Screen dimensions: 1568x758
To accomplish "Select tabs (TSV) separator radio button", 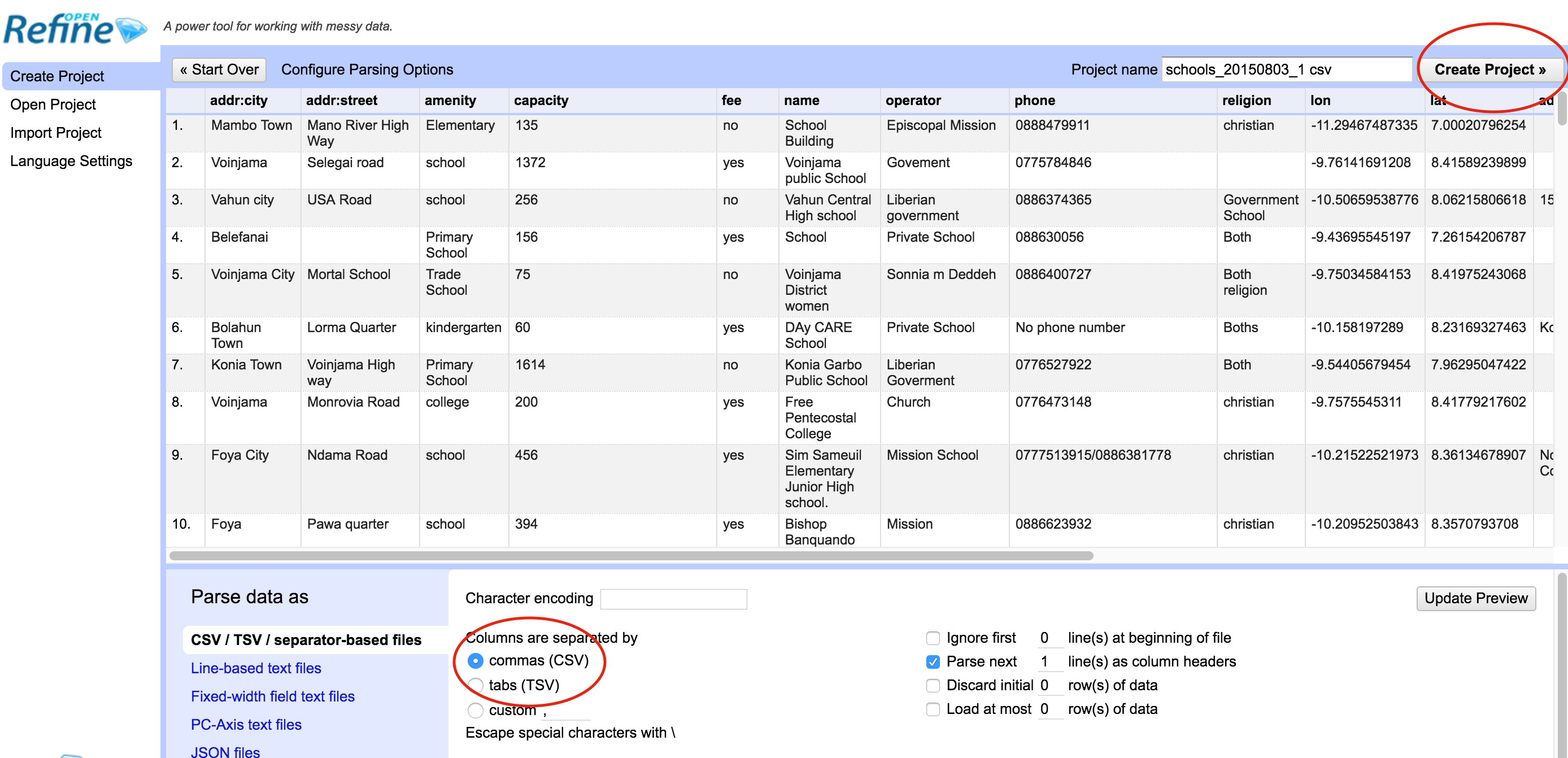I will [476, 686].
